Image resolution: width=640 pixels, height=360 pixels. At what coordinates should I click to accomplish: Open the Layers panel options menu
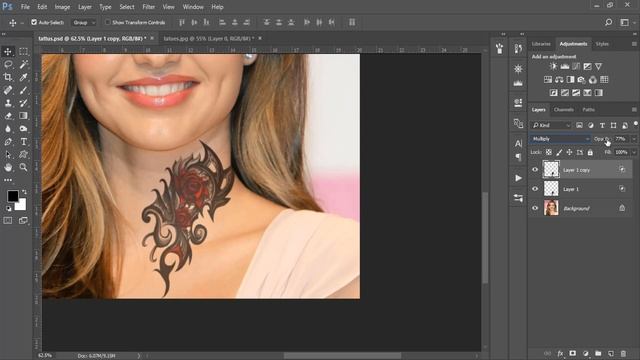point(634,109)
